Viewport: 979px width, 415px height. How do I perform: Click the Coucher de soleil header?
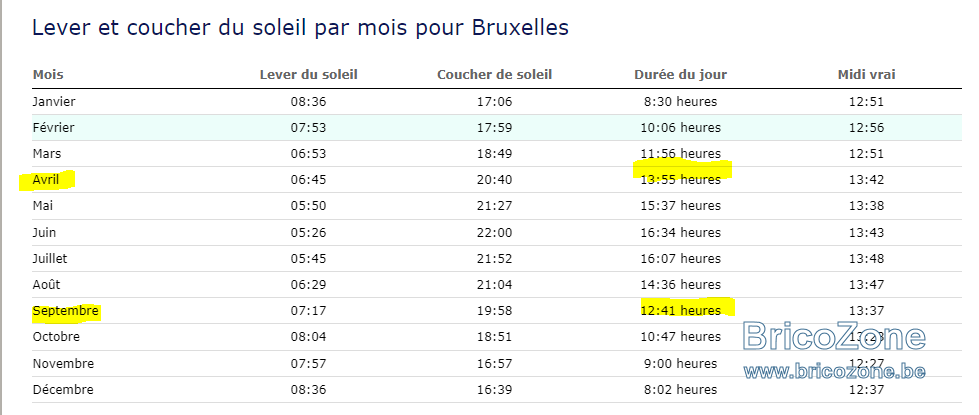pyautogui.click(x=494, y=75)
